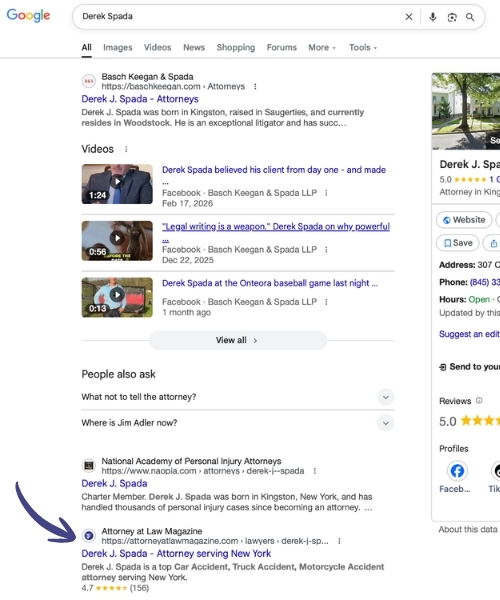Click Basch Keegan & Spada favicon
This screenshot has width=500, height=600.
tap(89, 81)
